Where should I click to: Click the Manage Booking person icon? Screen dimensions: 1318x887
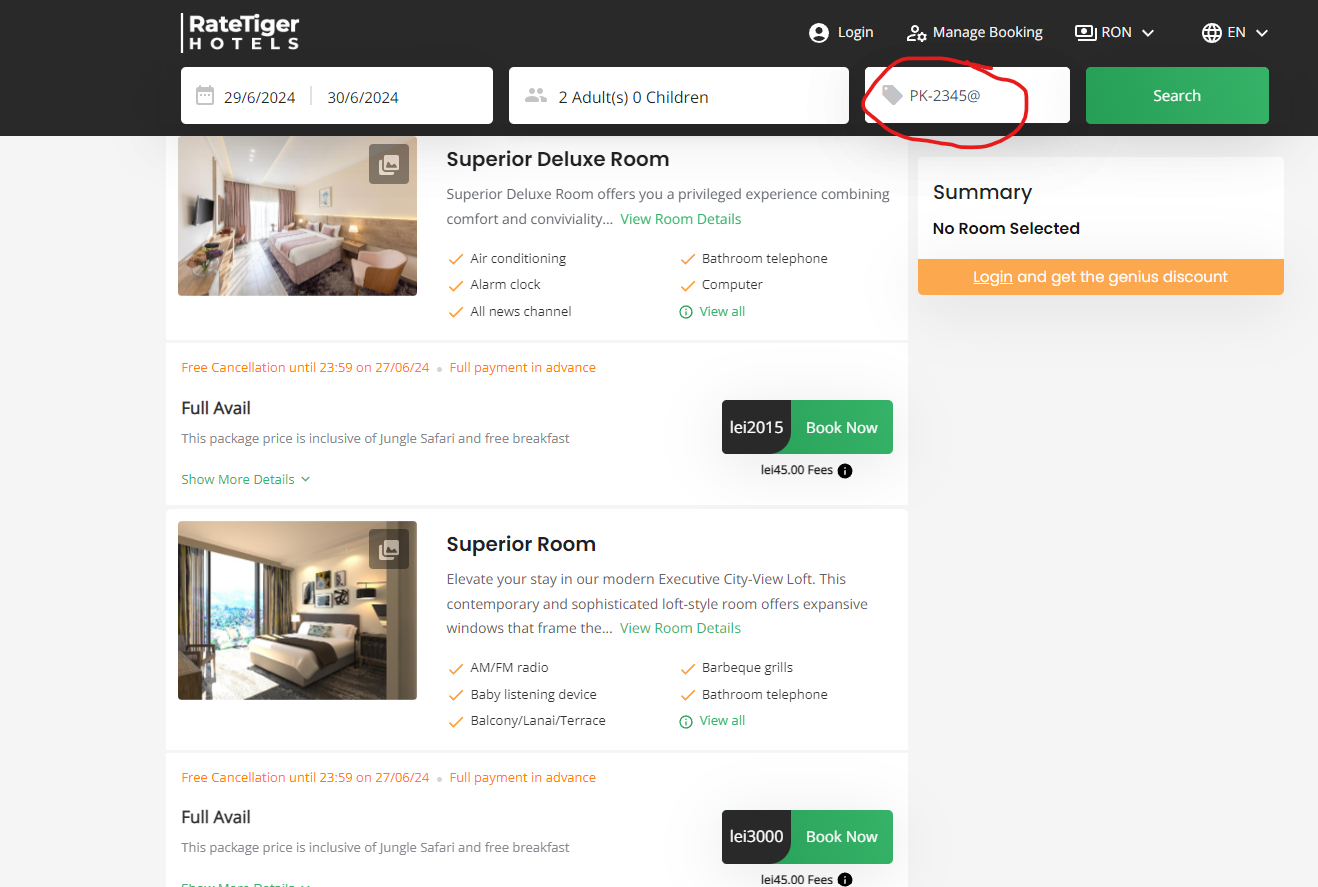tap(916, 32)
